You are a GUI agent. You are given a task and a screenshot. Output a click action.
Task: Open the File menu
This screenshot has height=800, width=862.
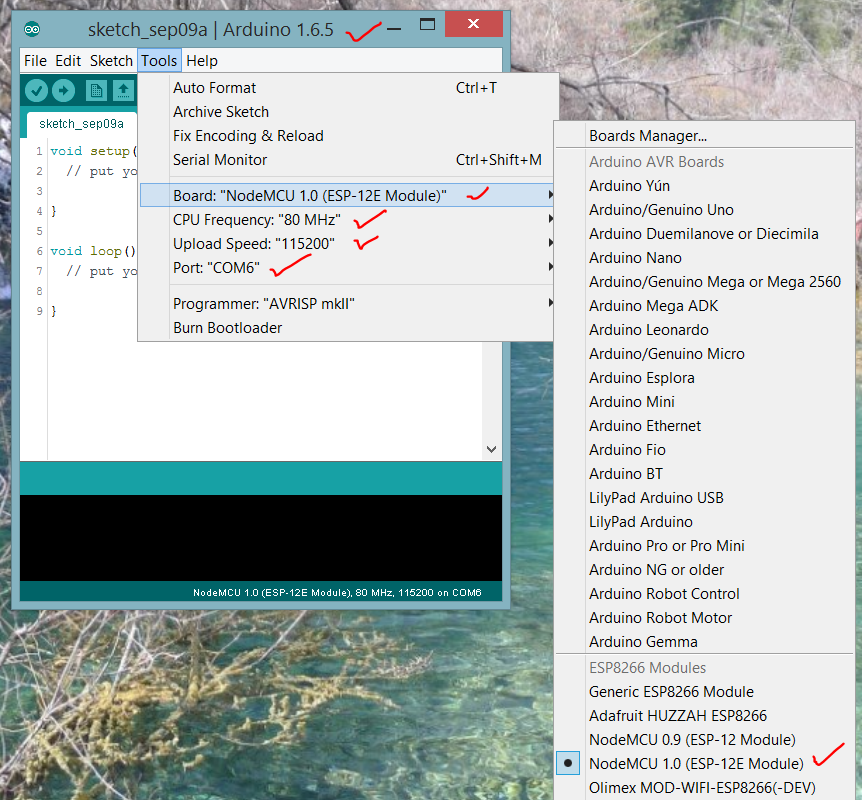tap(35, 60)
